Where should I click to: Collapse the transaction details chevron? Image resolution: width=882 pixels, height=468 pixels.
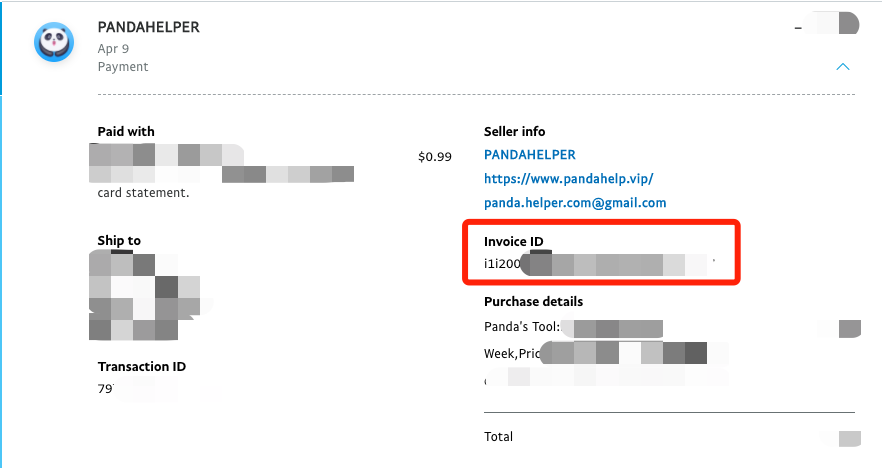pos(842,67)
